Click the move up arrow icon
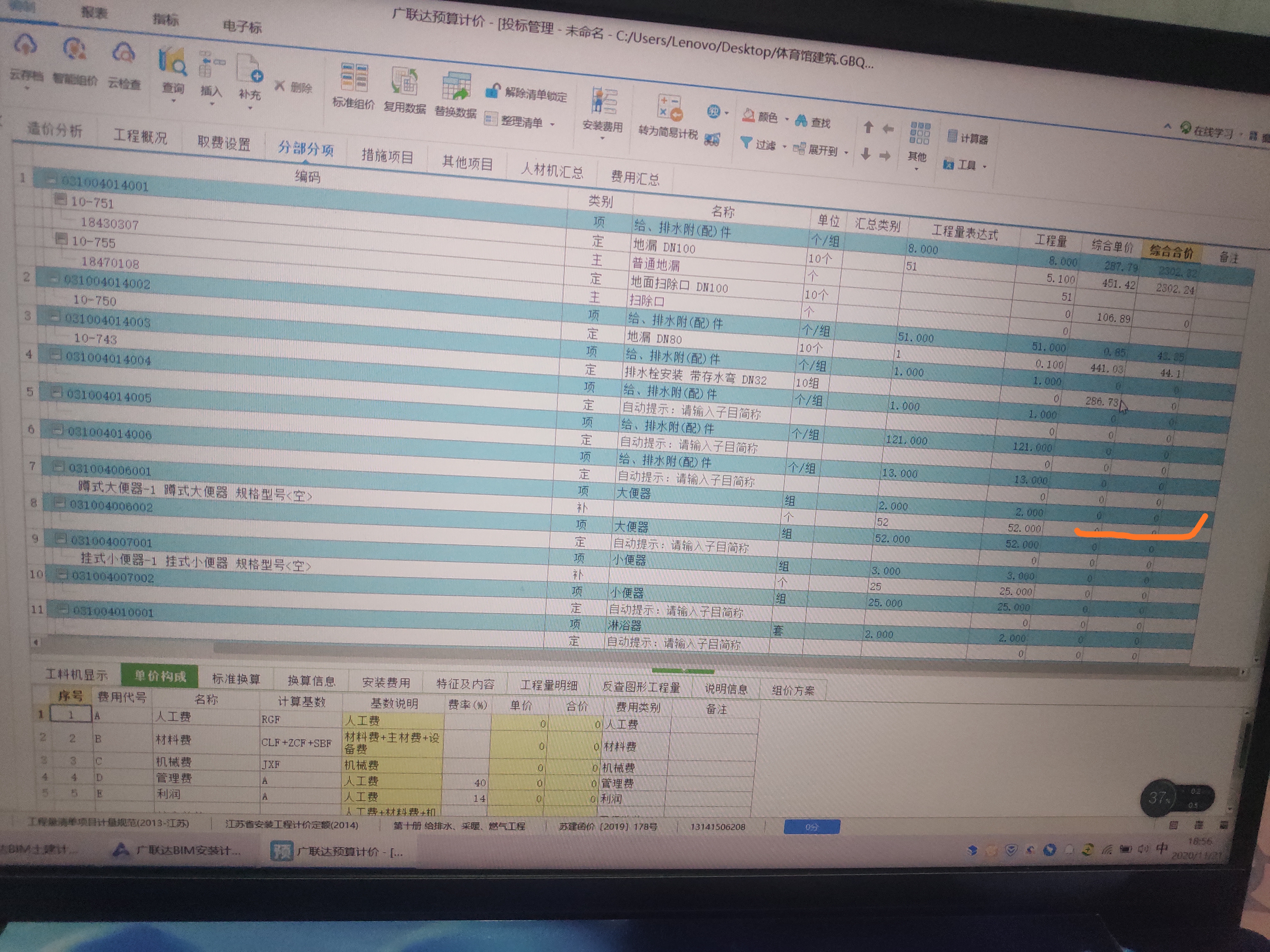Screen dimensions: 1270x952 pyautogui.click(x=868, y=127)
